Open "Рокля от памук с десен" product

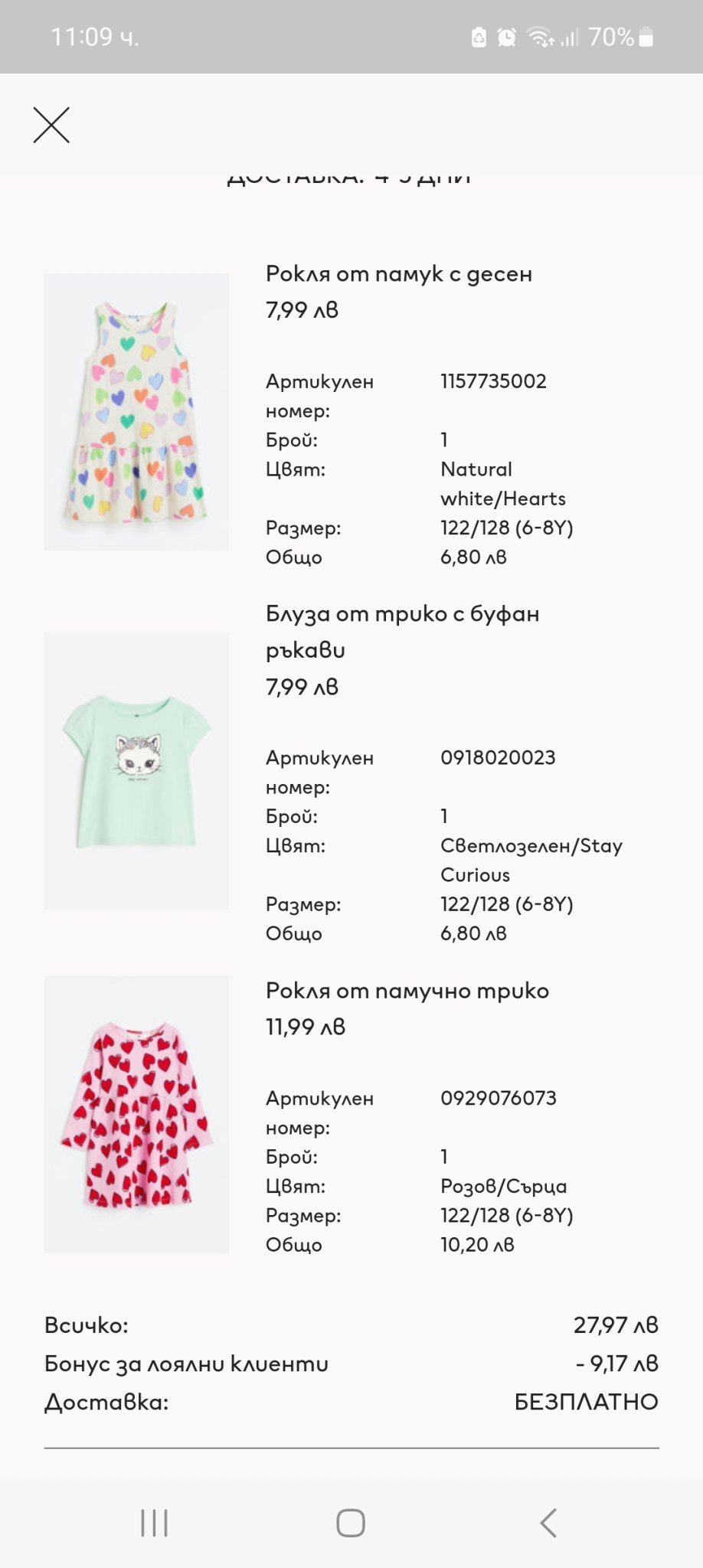click(x=398, y=273)
